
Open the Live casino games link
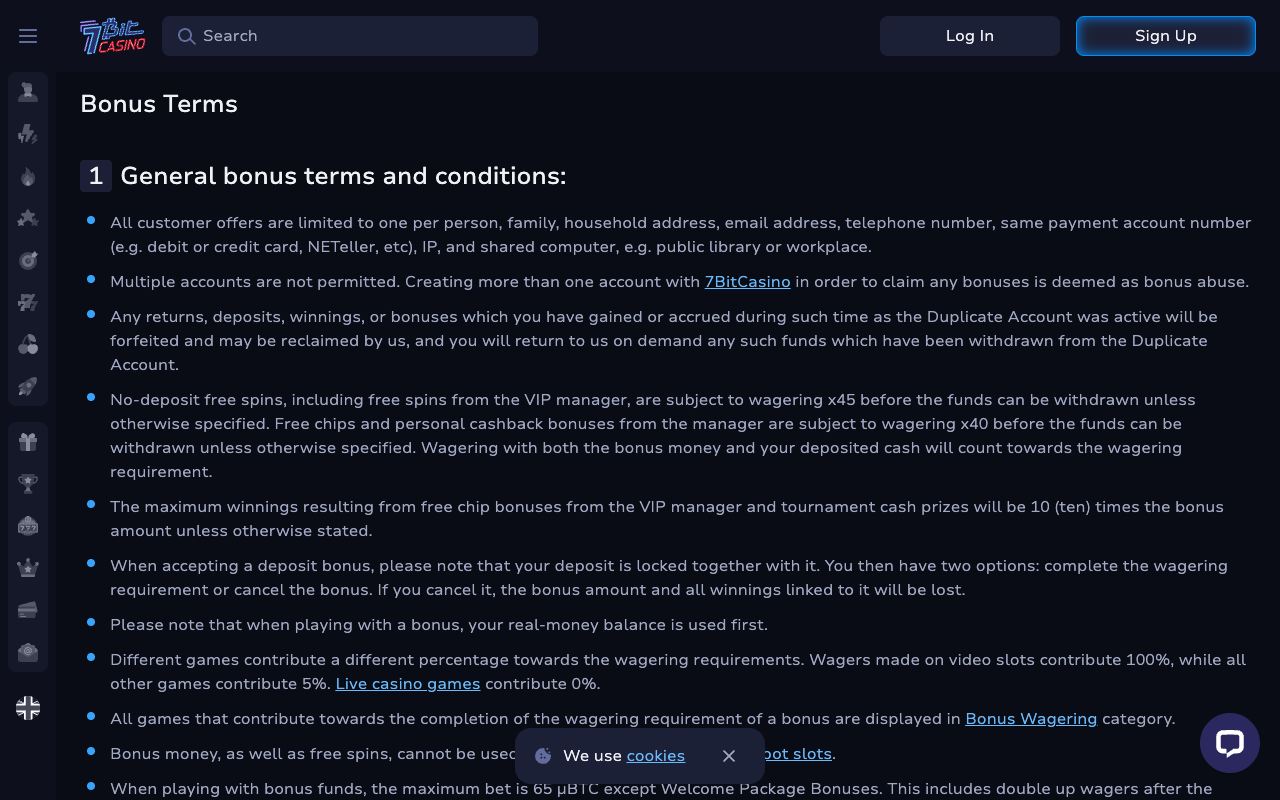click(x=408, y=684)
